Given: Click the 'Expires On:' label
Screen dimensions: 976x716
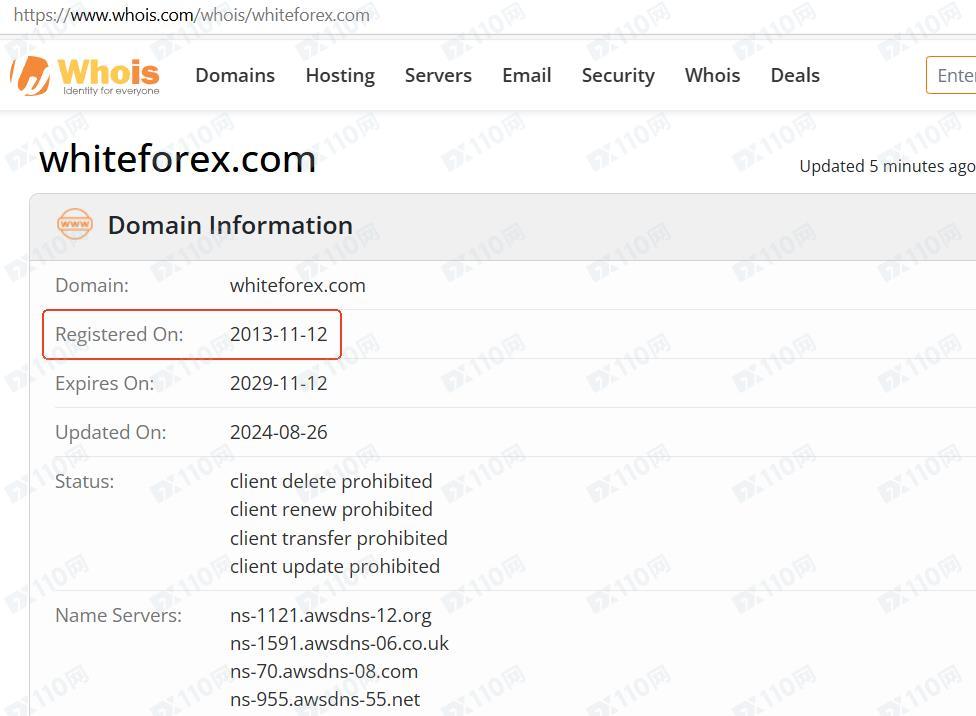Looking at the screenshot, I should point(105,384).
